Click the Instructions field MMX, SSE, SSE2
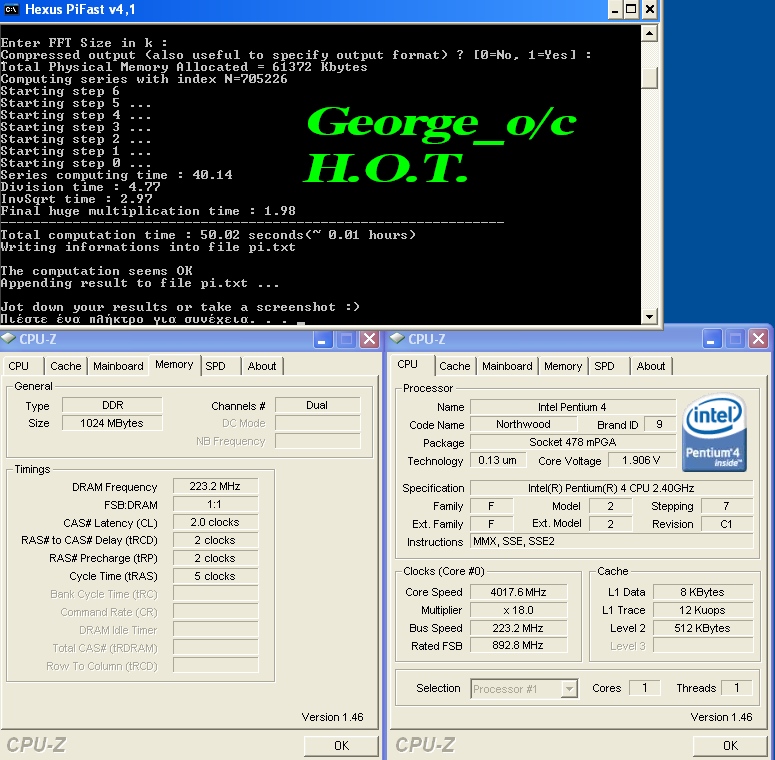The height and width of the screenshot is (760, 775). coord(611,542)
